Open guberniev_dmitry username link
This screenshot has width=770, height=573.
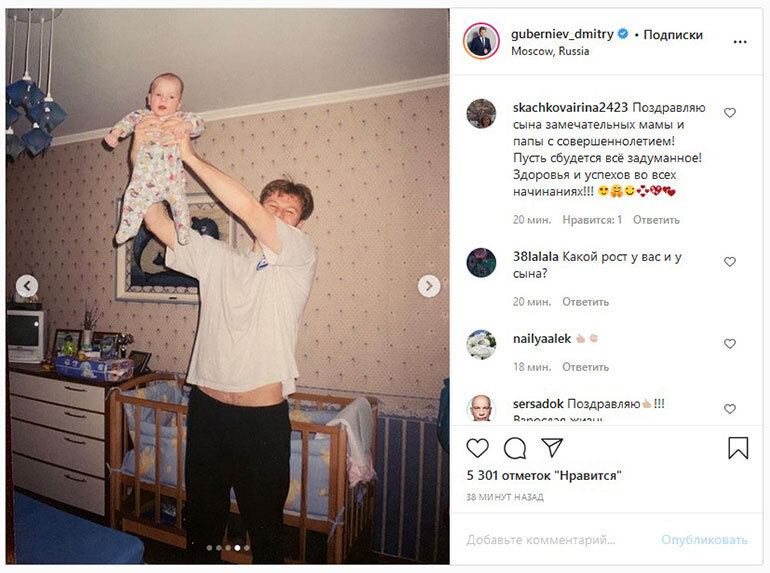[x=562, y=34]
